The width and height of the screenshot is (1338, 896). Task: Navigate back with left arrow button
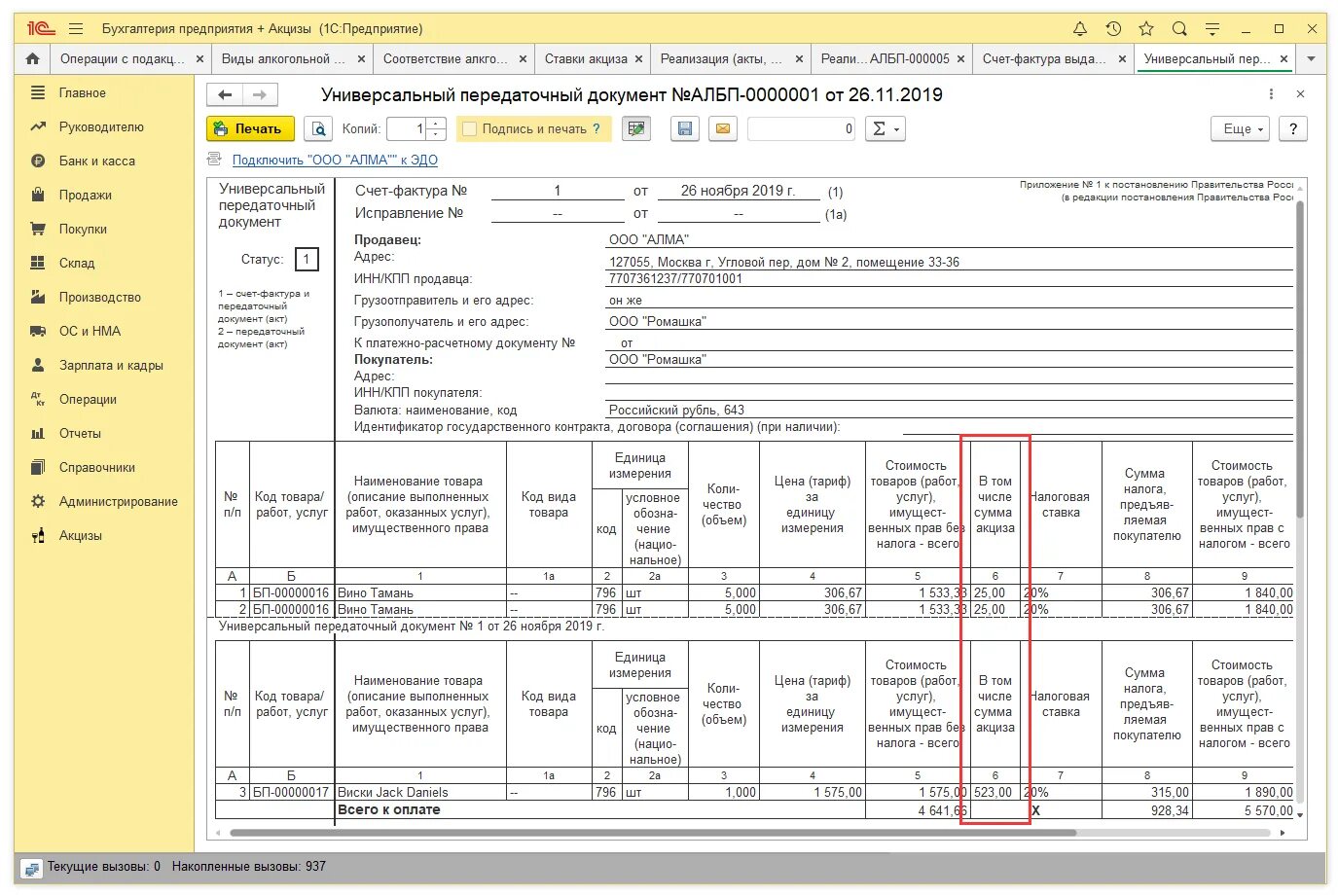(225, 94)
